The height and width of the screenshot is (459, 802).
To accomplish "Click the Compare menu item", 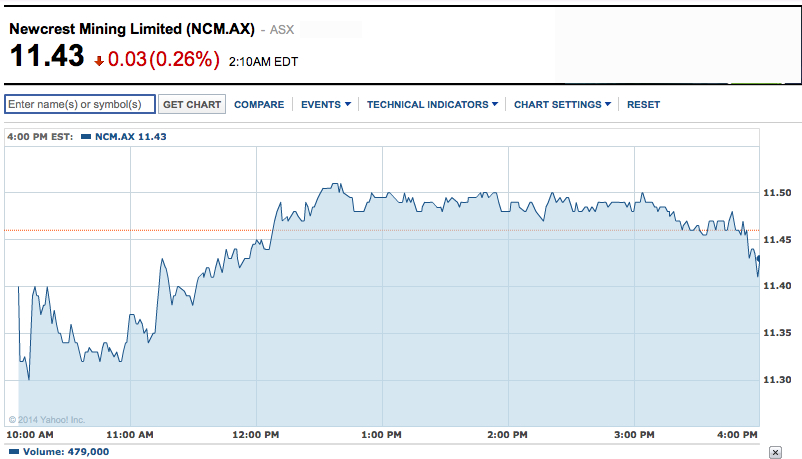I will click(x=259, y=104).
